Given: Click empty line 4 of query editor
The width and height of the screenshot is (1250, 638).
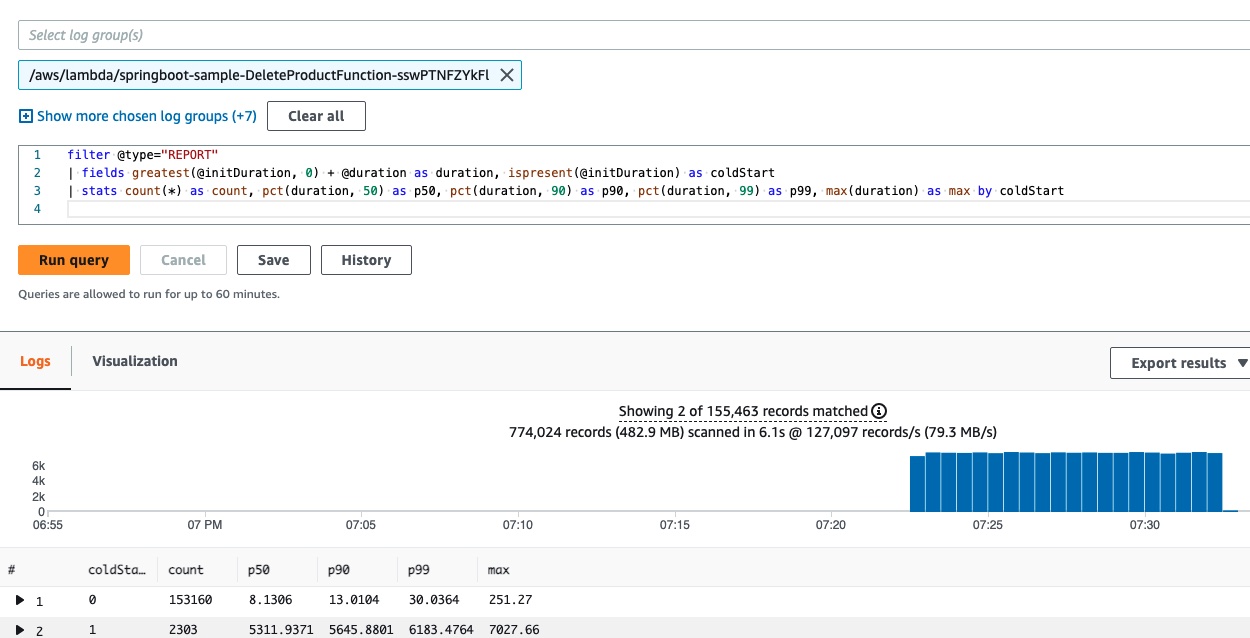Looking at the screenshot, I should point(658,209).
